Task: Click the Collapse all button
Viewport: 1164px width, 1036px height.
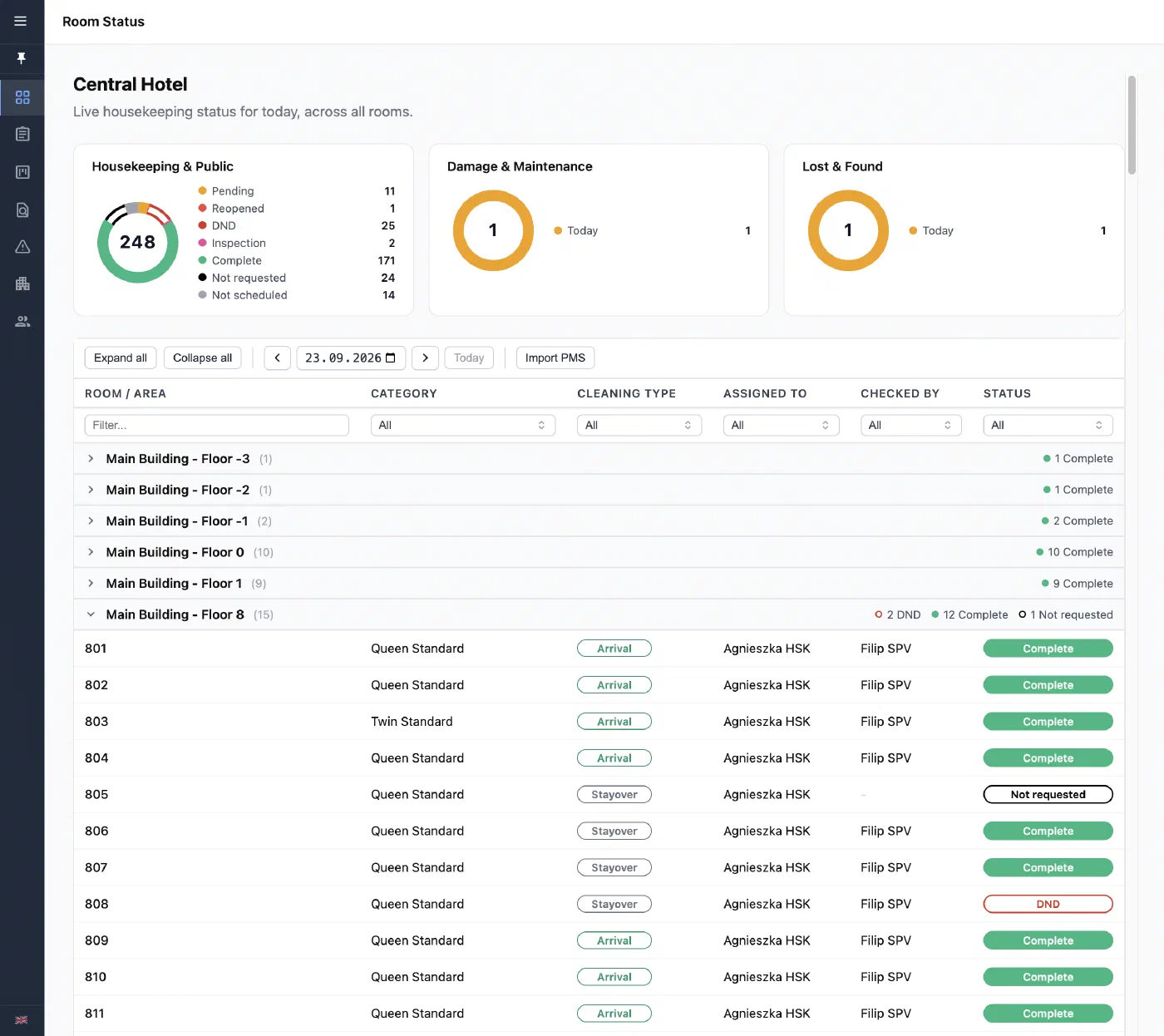Action: (203, 358)
